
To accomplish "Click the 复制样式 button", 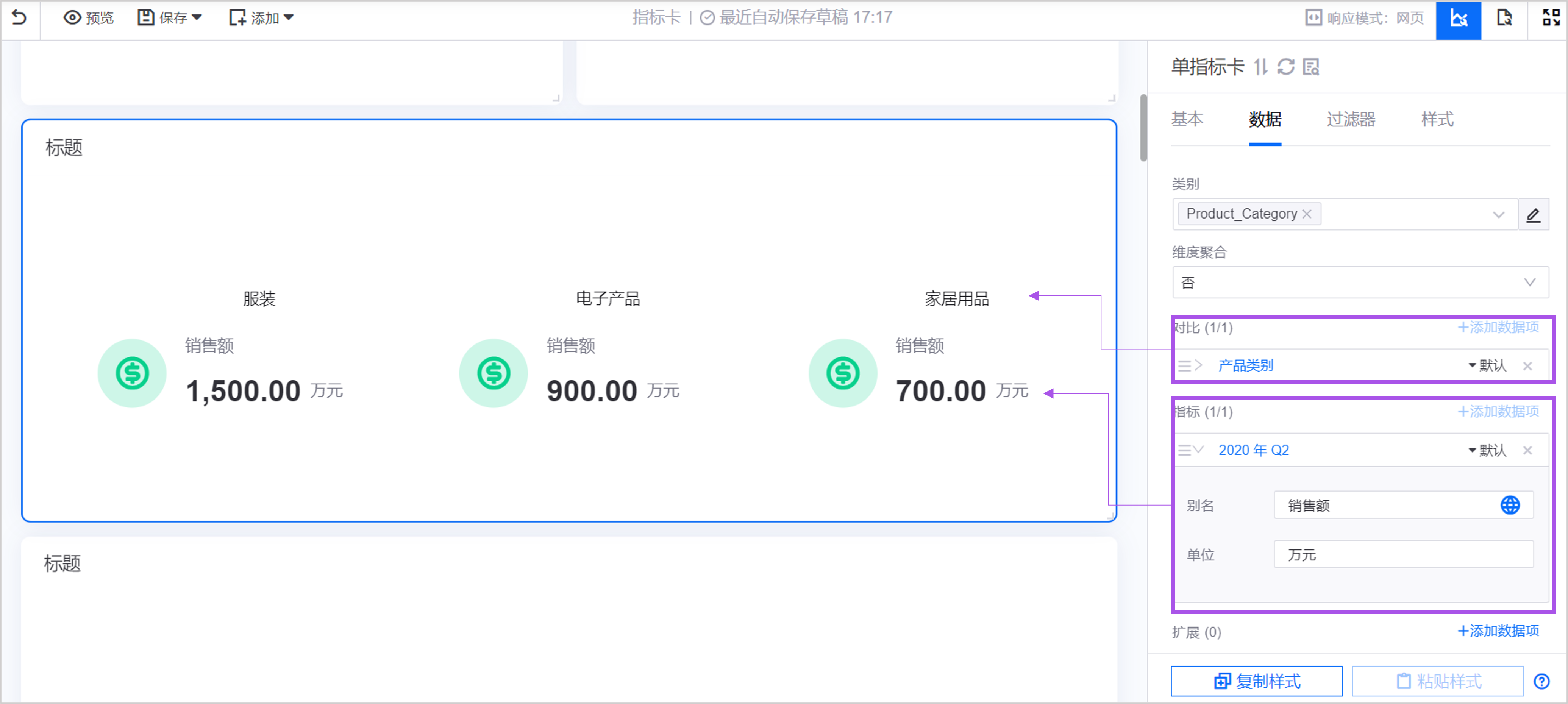I will (x=1256, y=681).
